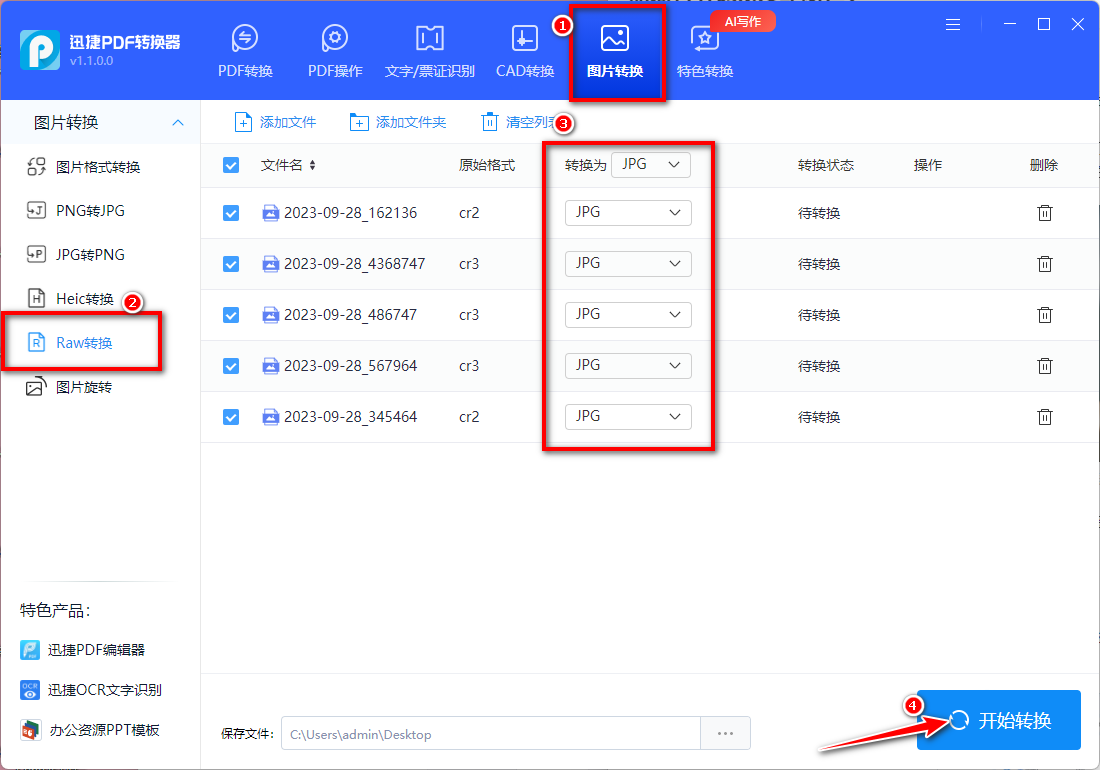Image resolution: width=1100 pixels, height=770 pixels.
Task: Start conversion with 开始转换 button
Action: point(998,720)
